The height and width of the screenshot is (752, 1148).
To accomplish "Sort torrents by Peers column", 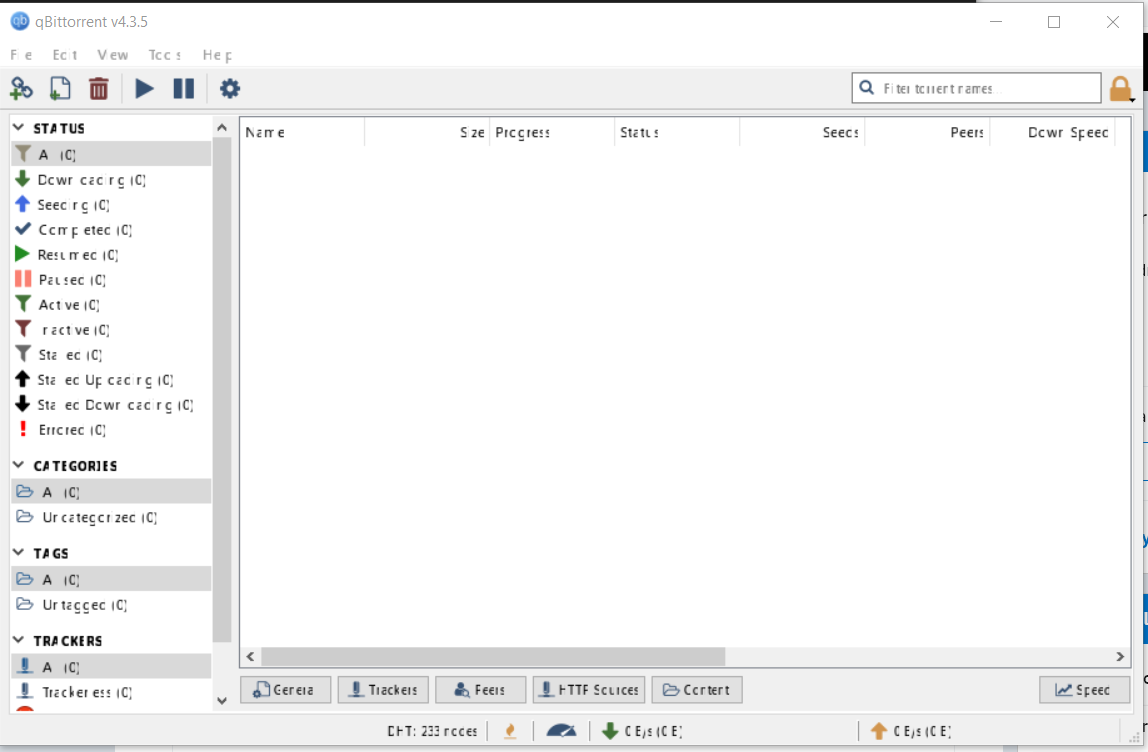I will click(928, 132).
